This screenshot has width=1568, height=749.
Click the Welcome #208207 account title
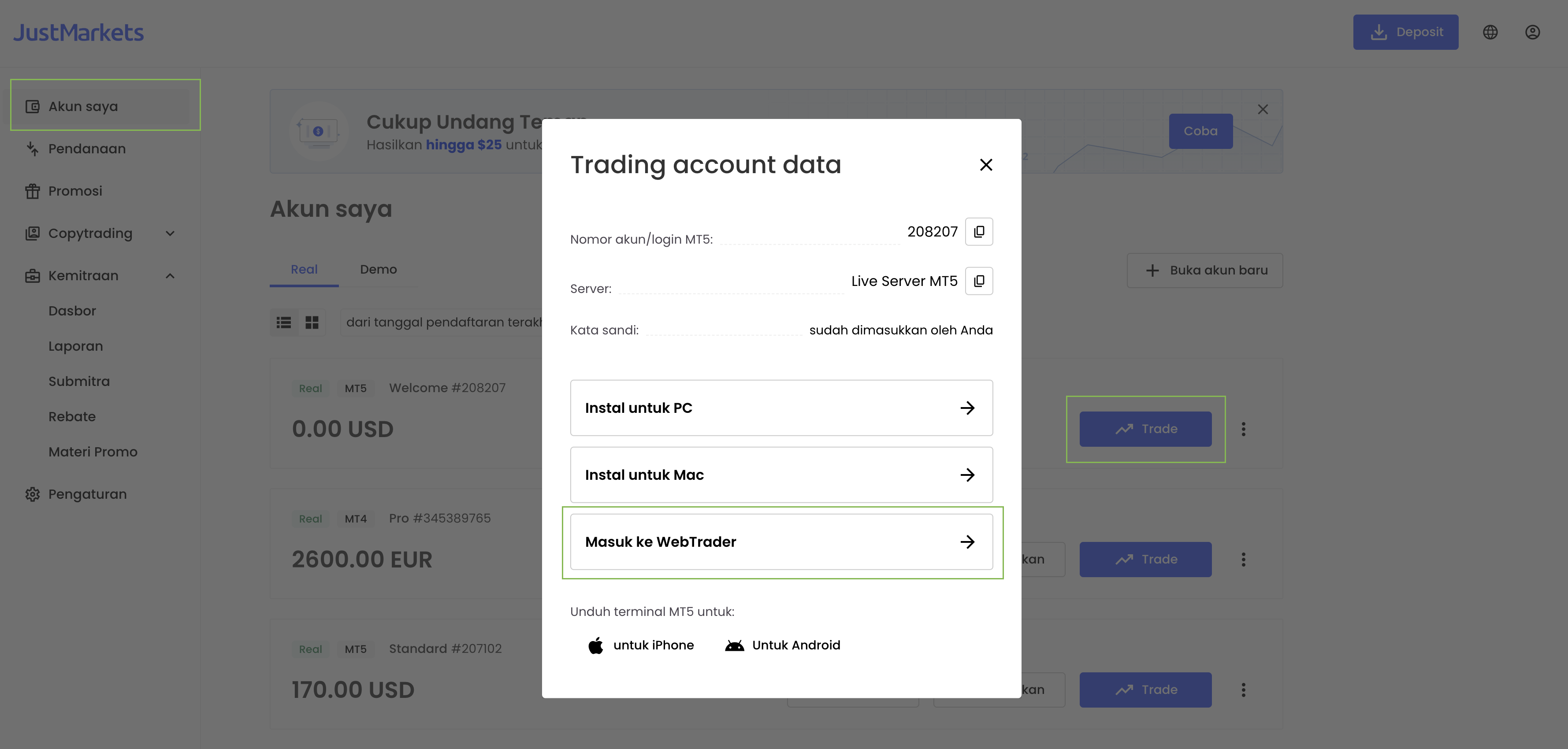coord(447,388)
